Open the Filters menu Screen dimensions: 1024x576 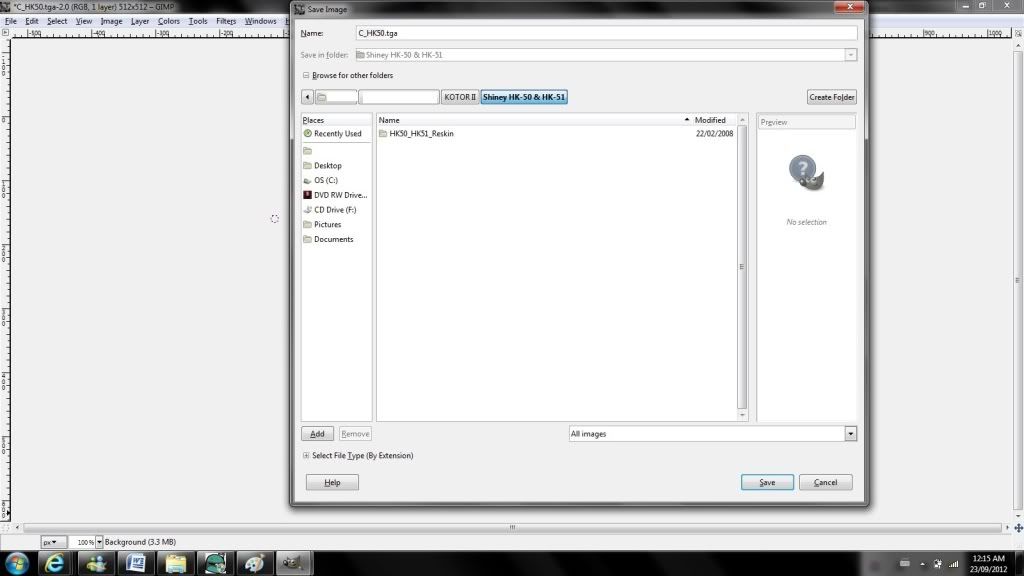pyautogui.click(x=226, y=21)
